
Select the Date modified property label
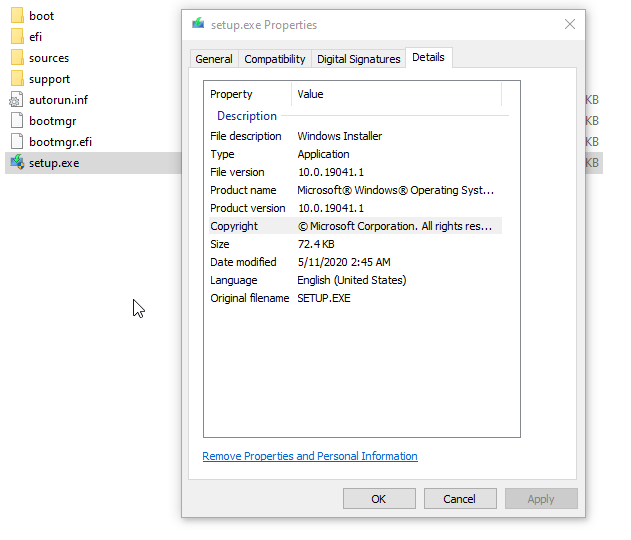pos(243,262)
